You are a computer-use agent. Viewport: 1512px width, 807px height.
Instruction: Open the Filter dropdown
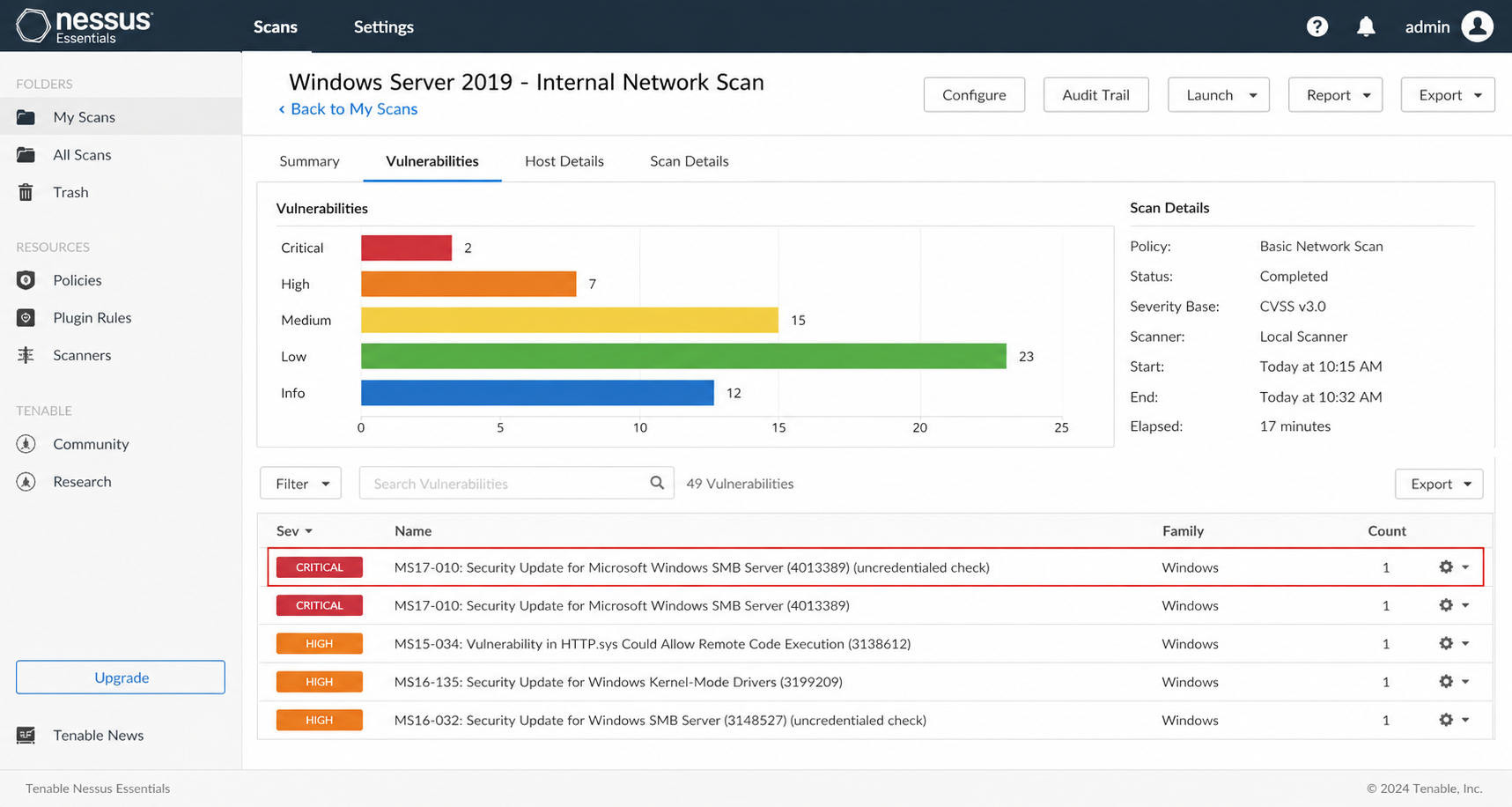300,484
